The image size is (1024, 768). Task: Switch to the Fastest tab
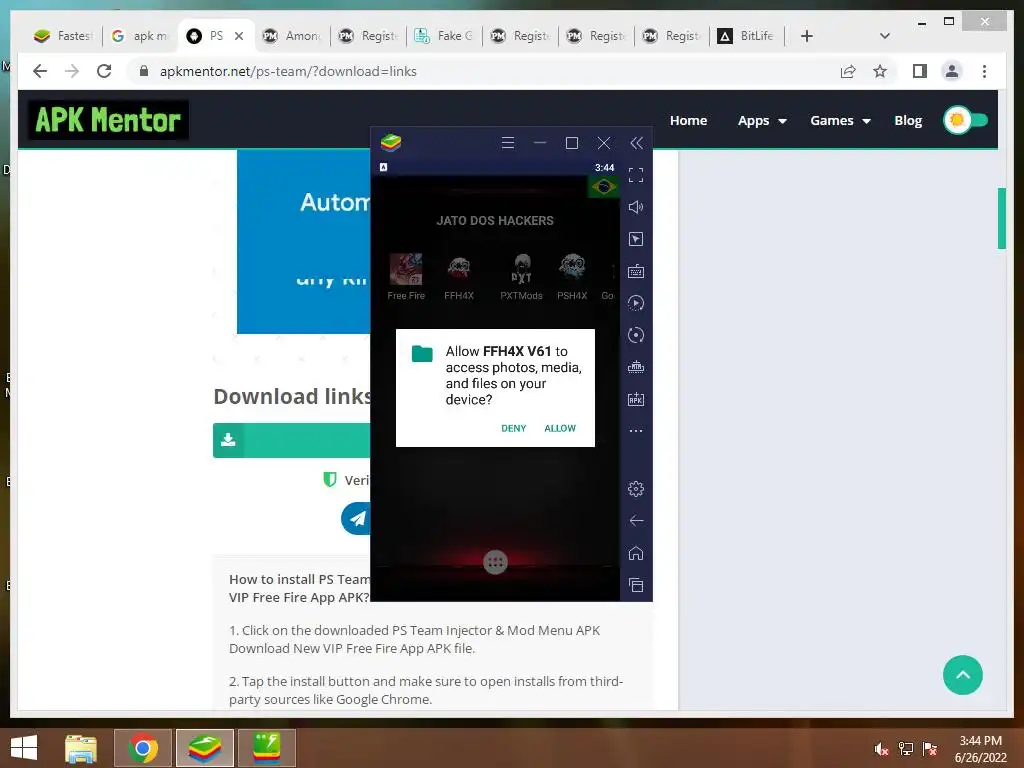tap(64, 36)
